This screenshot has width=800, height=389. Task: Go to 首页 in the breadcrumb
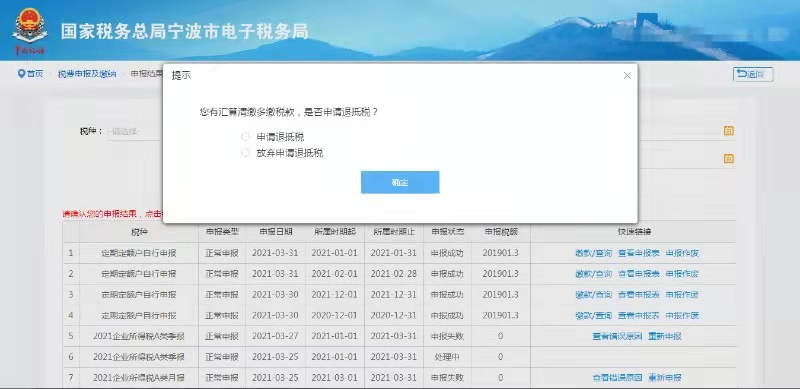35,74
